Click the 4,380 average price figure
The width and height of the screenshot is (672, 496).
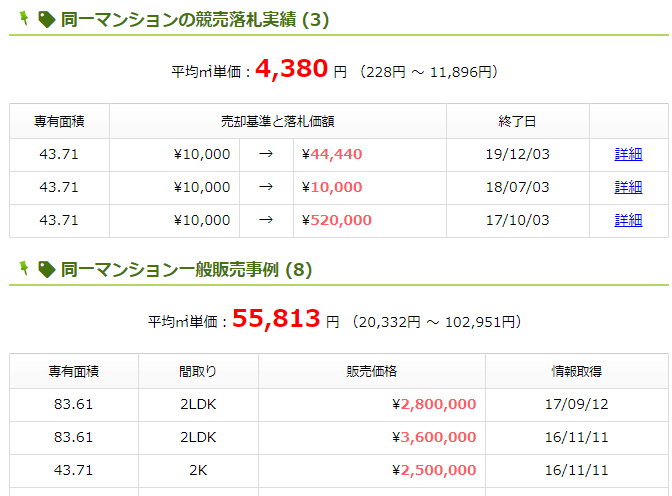(x=292, y=69)
